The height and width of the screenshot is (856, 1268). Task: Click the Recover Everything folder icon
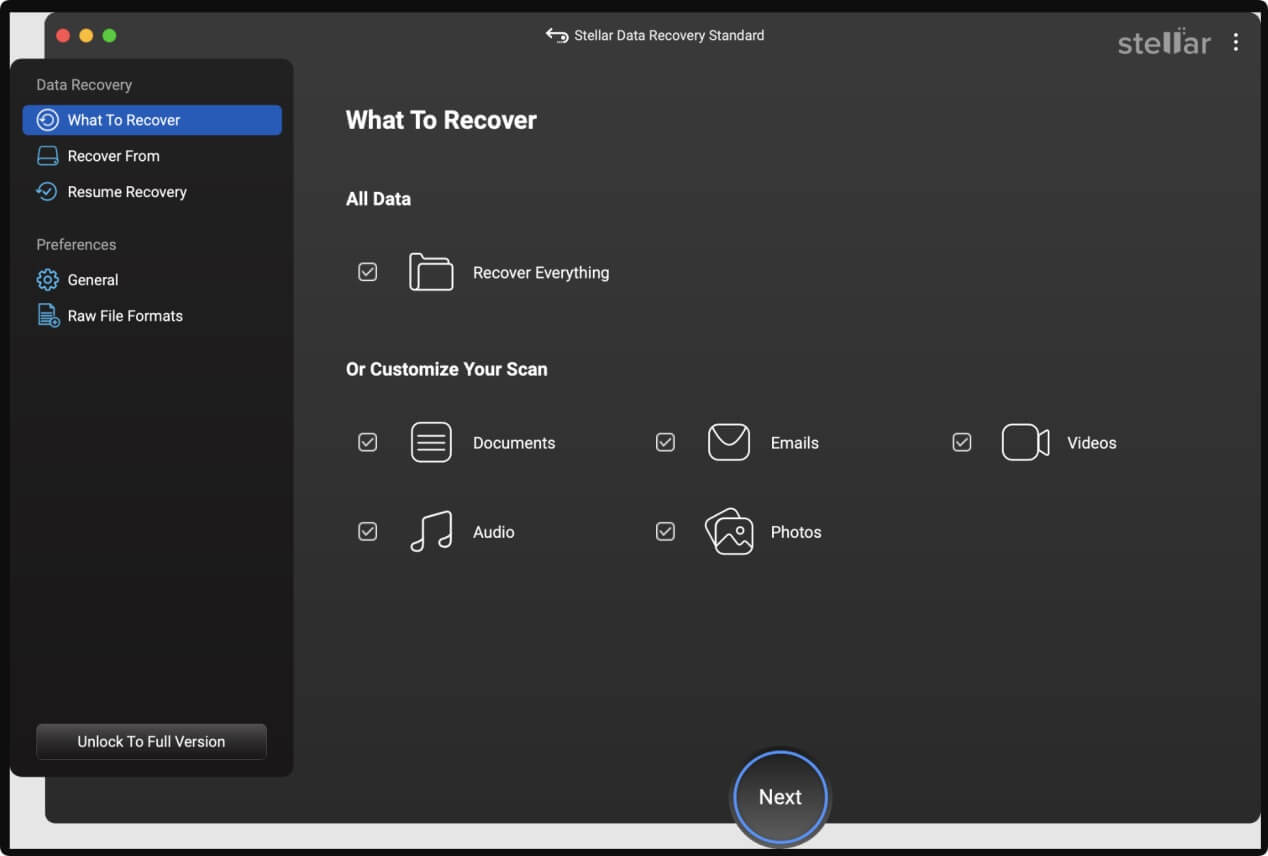431,272
